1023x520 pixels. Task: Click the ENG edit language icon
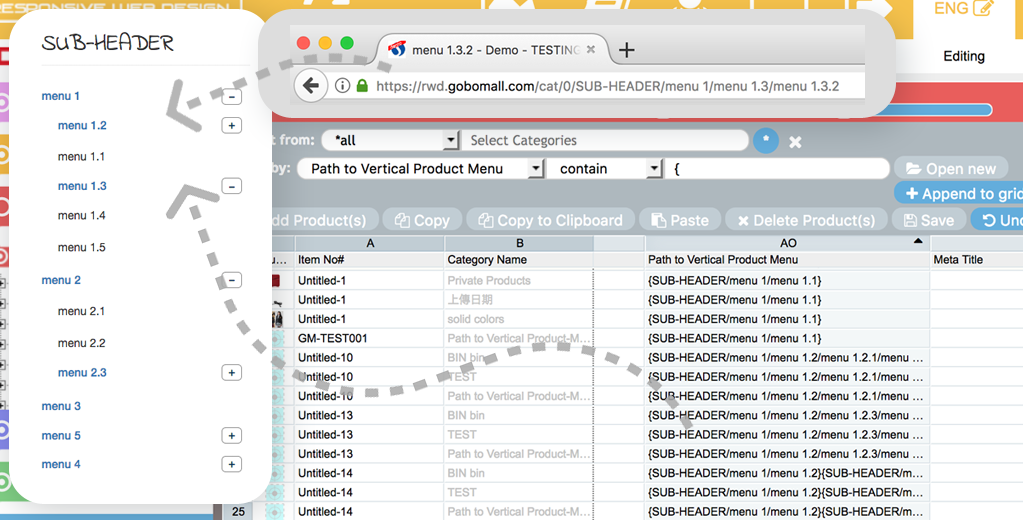(982, 9)
